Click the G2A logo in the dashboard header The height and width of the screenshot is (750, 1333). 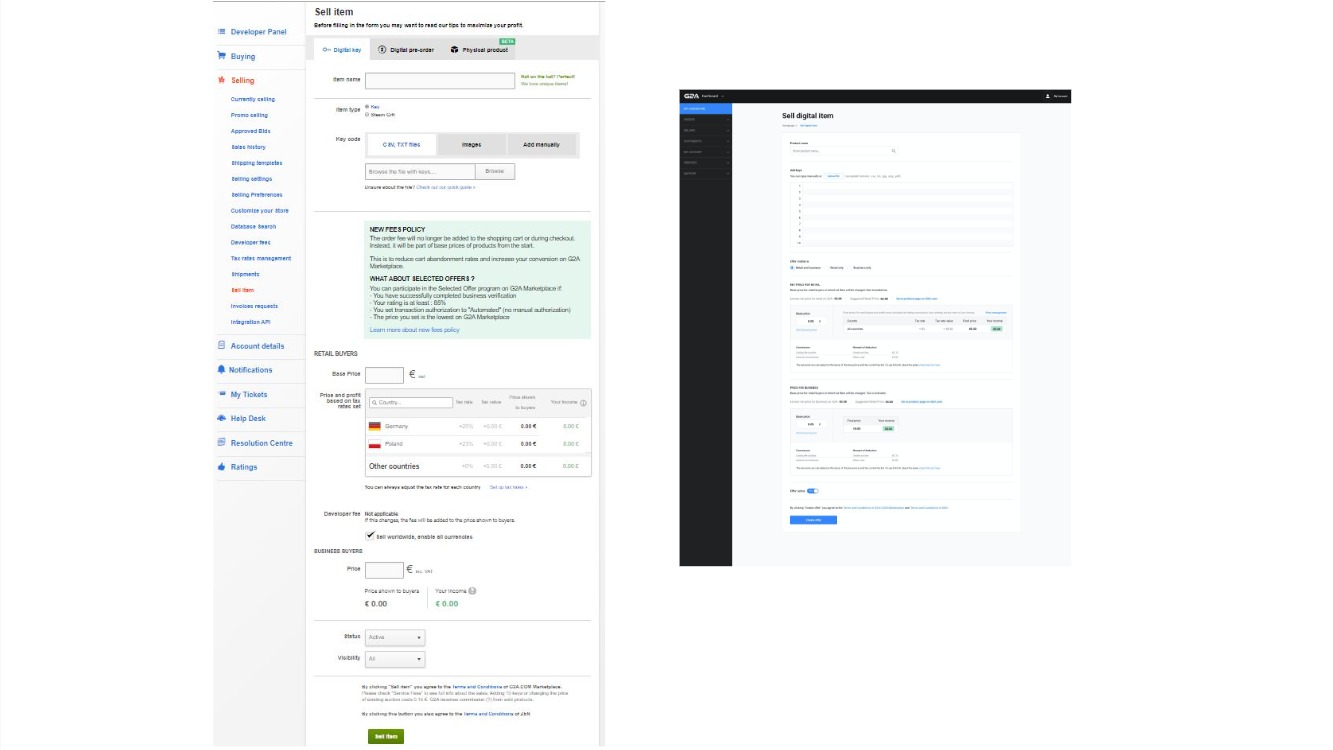tap(690, 96)
